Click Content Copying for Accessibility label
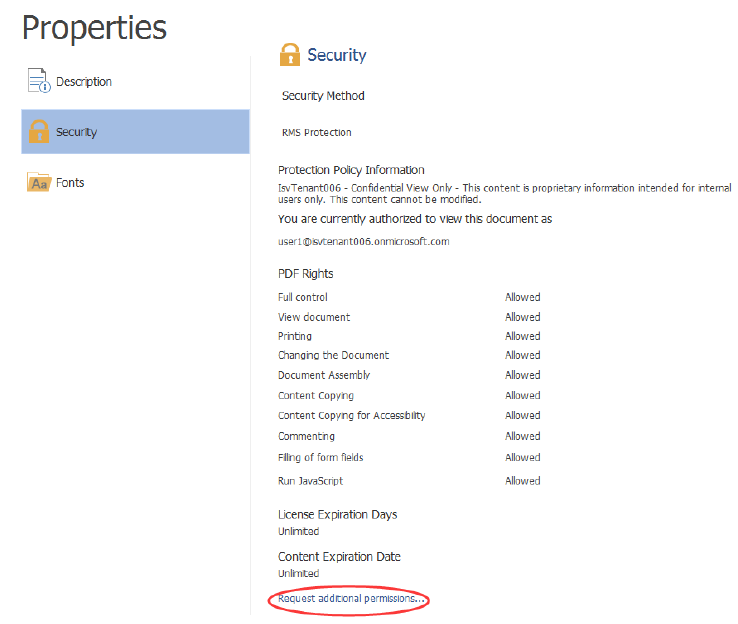This screenshot has width=738, height=624. [351, 415]
